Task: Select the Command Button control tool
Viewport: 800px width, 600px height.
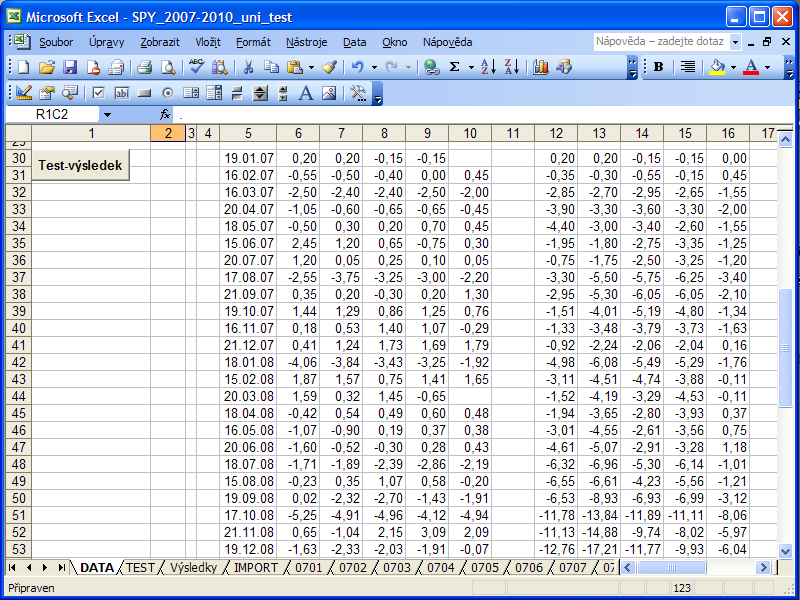Action: click(x=145, y=93)
